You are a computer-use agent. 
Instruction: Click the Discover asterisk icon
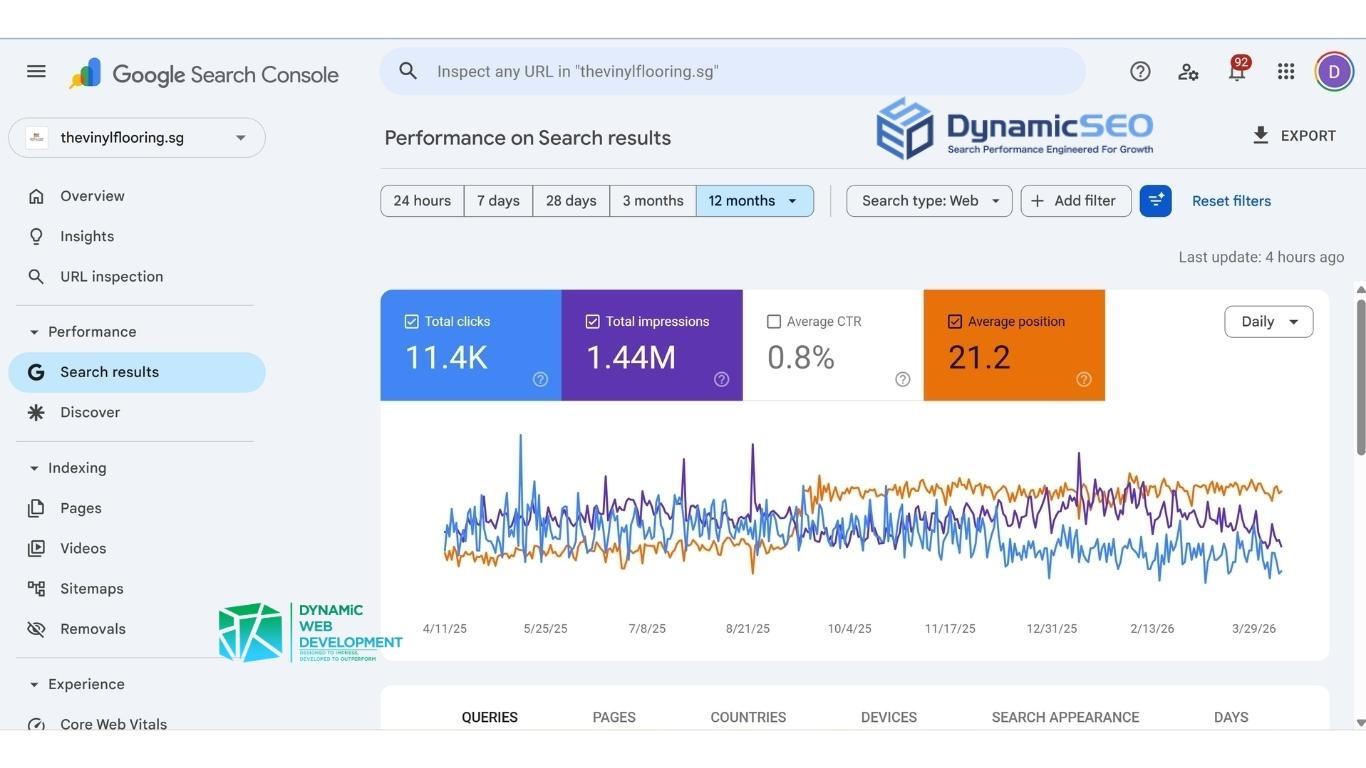point(36,412)
